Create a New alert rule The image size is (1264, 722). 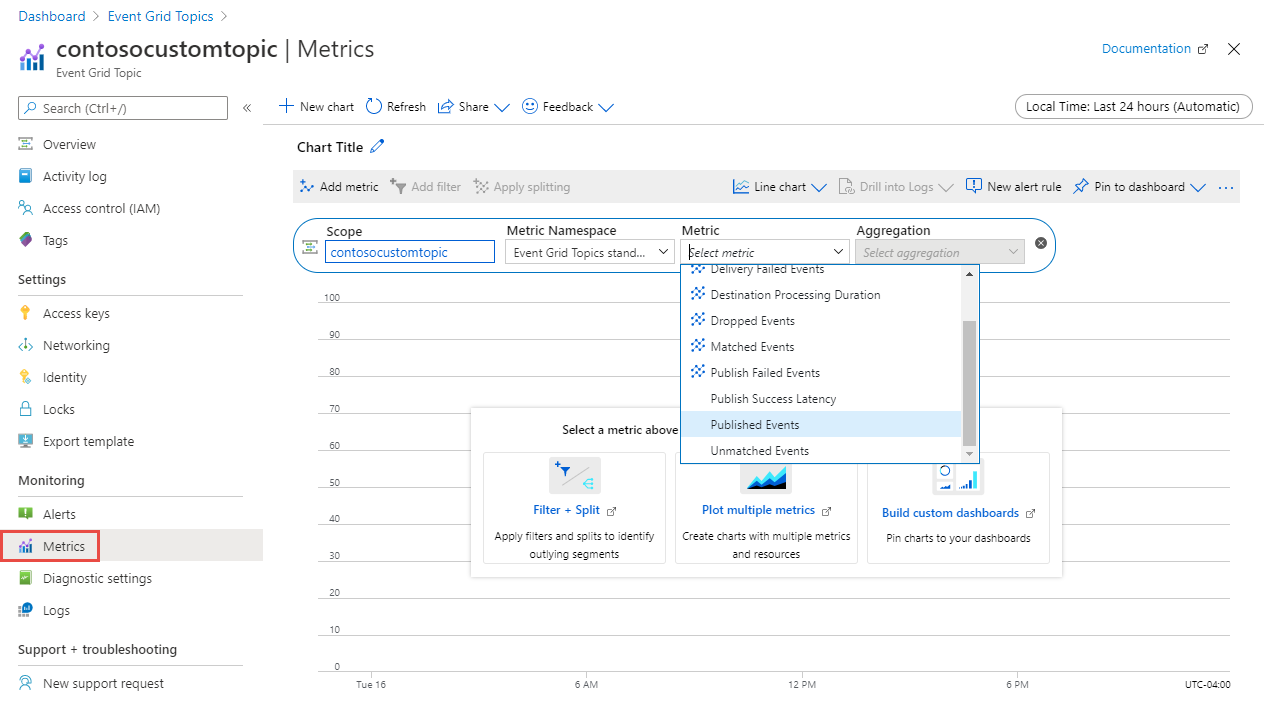click(1013, 186)
